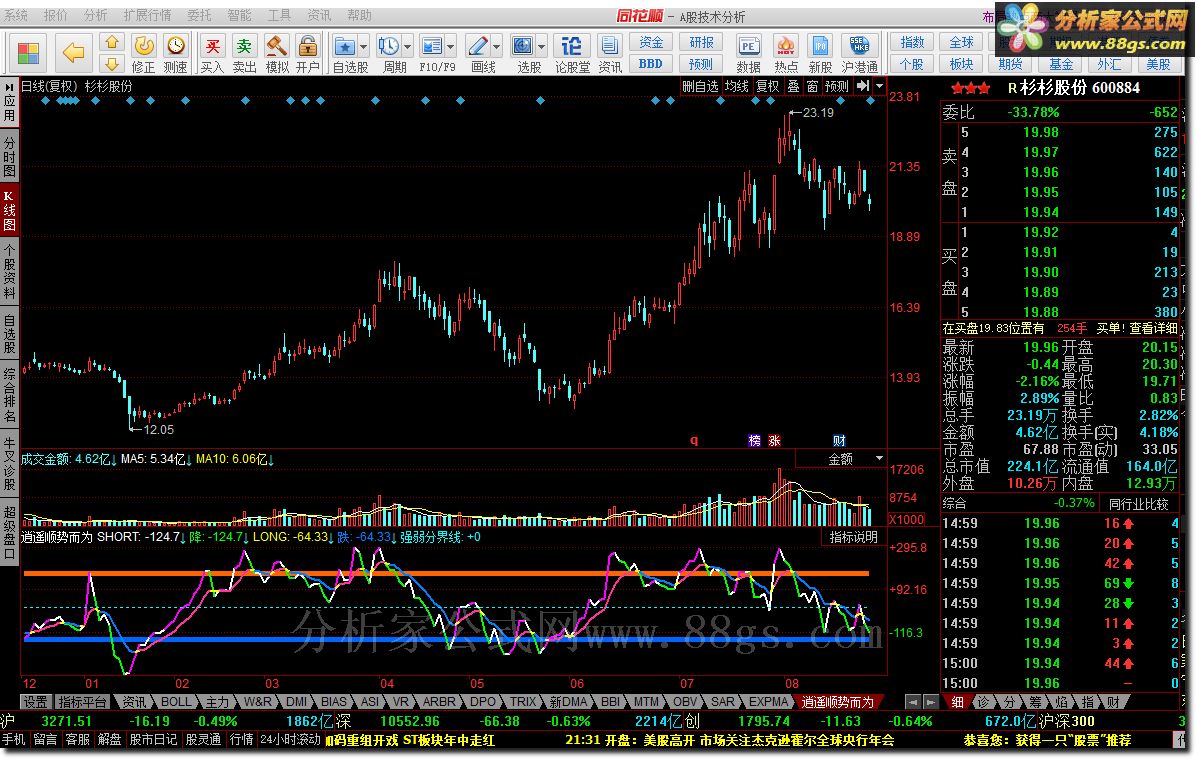Switch to 分时图 sidebar tab
The height and width of the screenshot is (759, 1197).
(9, 156)
